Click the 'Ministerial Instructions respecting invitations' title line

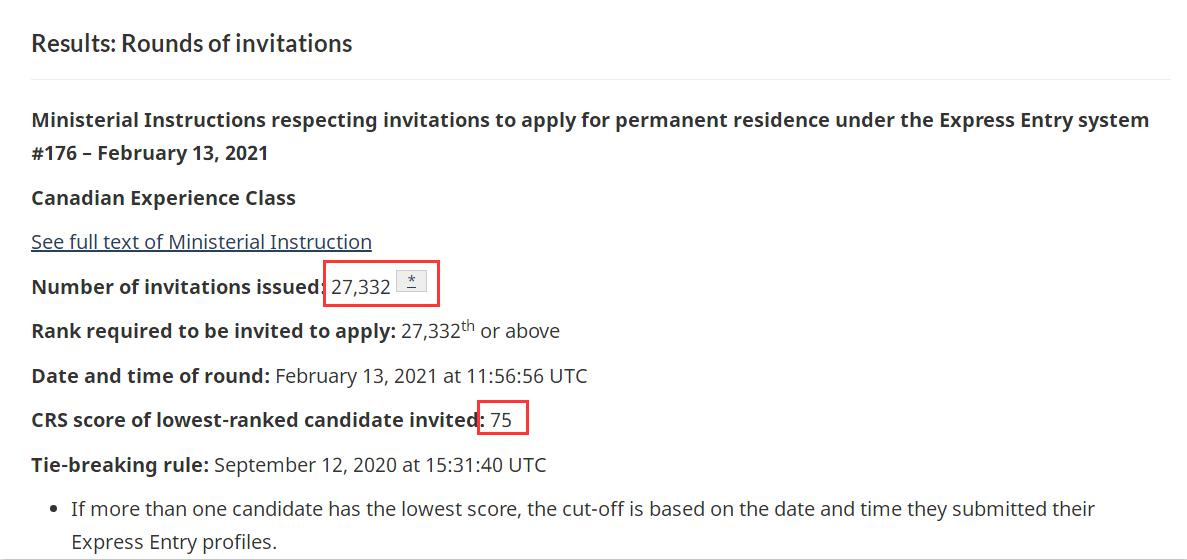tap(590, 121)
